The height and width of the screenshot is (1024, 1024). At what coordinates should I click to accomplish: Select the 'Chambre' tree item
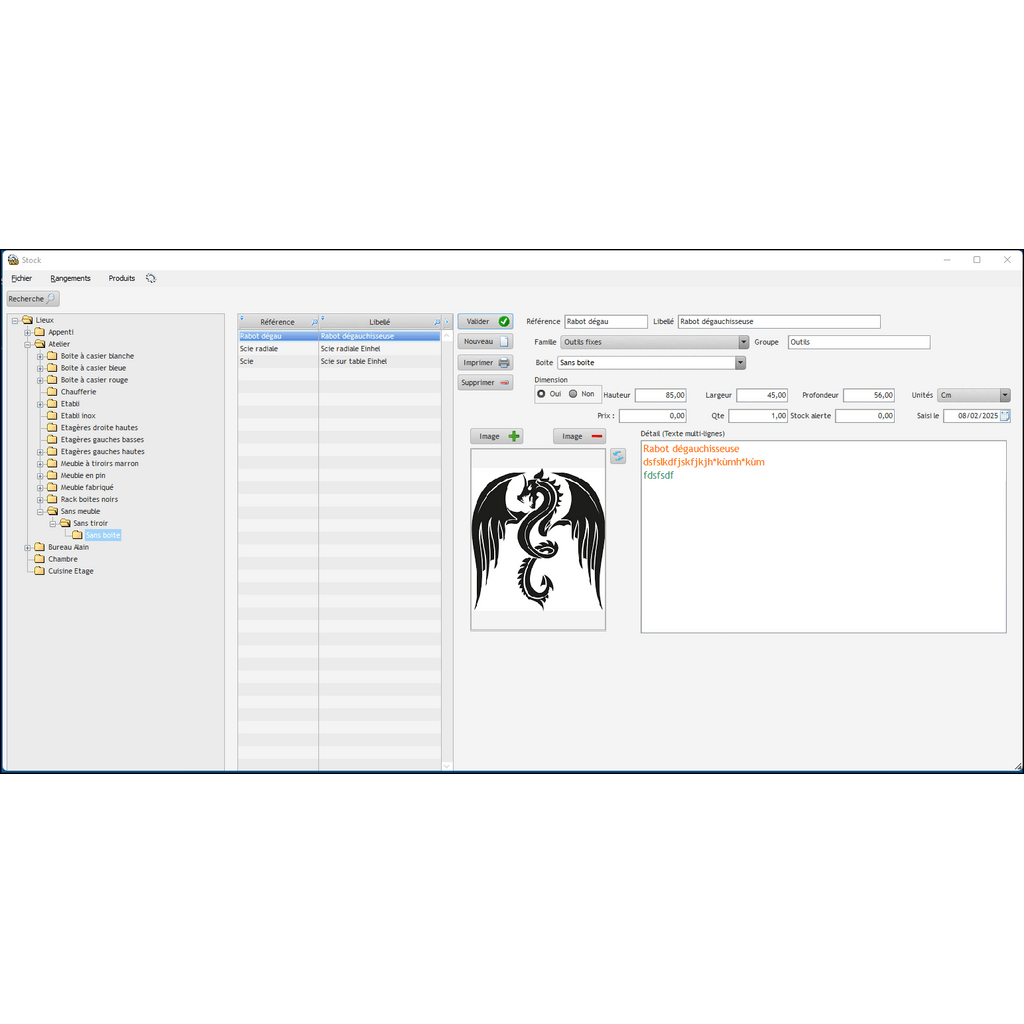coord(63,559)
